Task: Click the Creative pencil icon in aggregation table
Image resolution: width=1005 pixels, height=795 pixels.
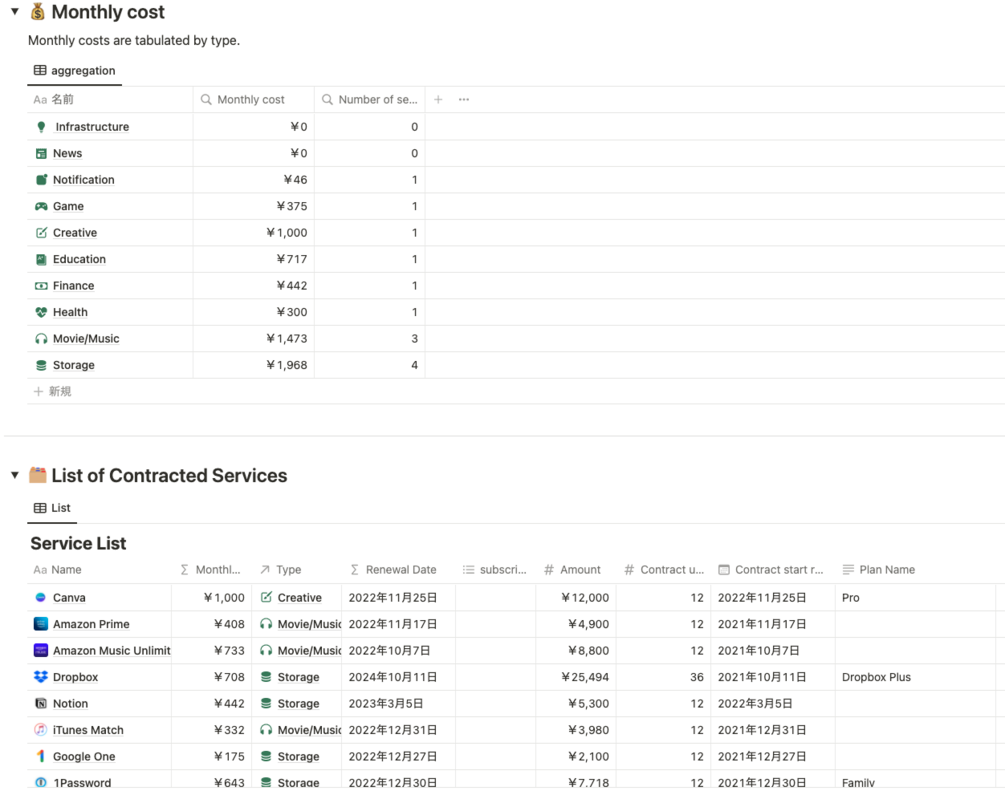Action: pos(41,233)
